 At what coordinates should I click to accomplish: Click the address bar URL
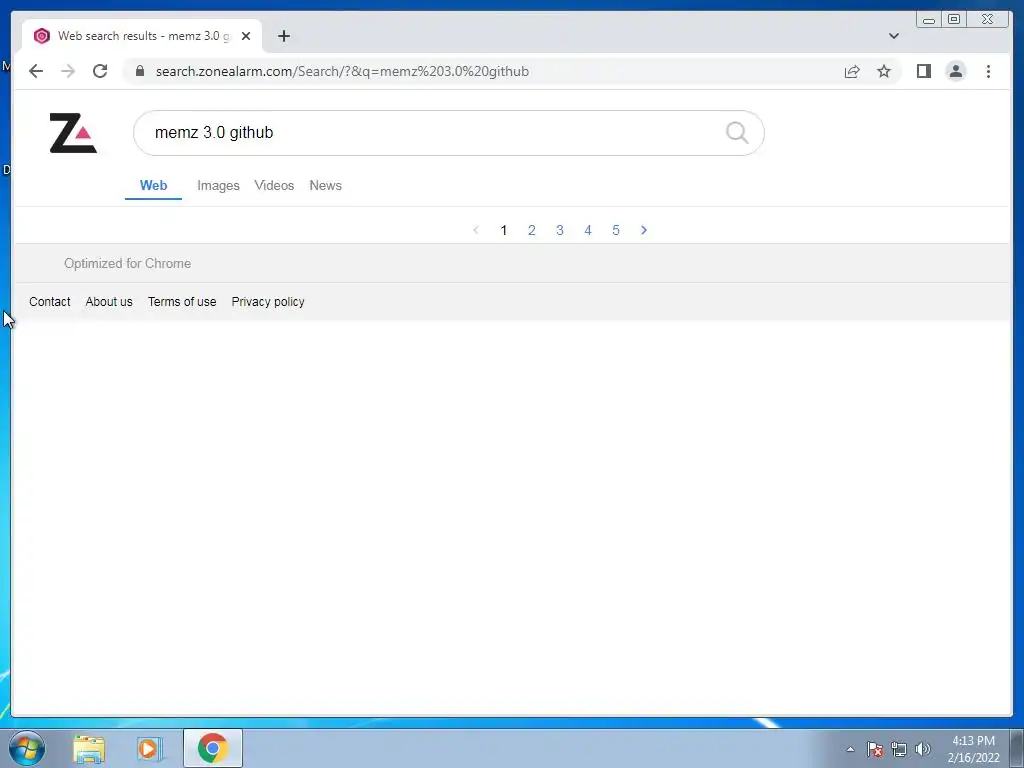pos(342,71)
